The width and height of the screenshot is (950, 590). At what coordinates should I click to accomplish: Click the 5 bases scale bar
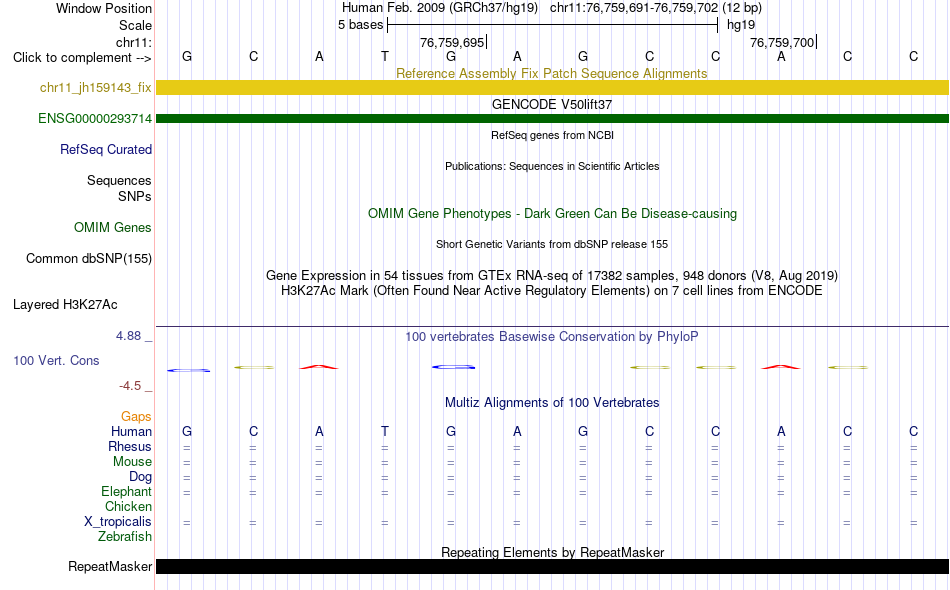coord(552,25)
